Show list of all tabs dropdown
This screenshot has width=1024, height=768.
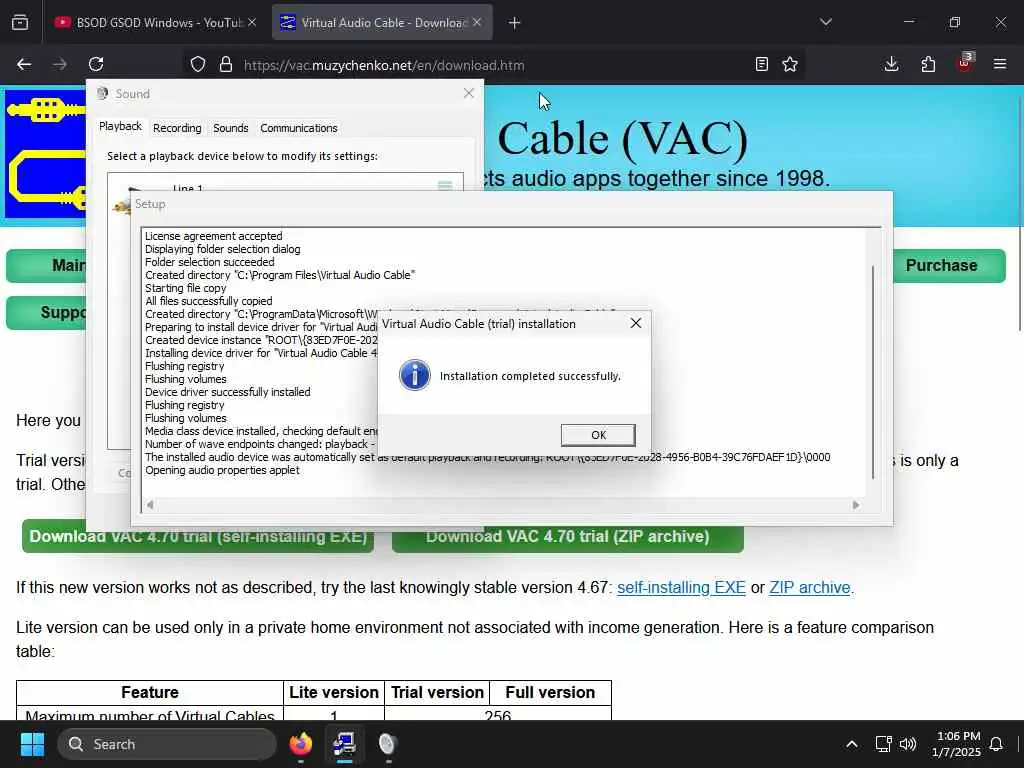tap(826, 22)
